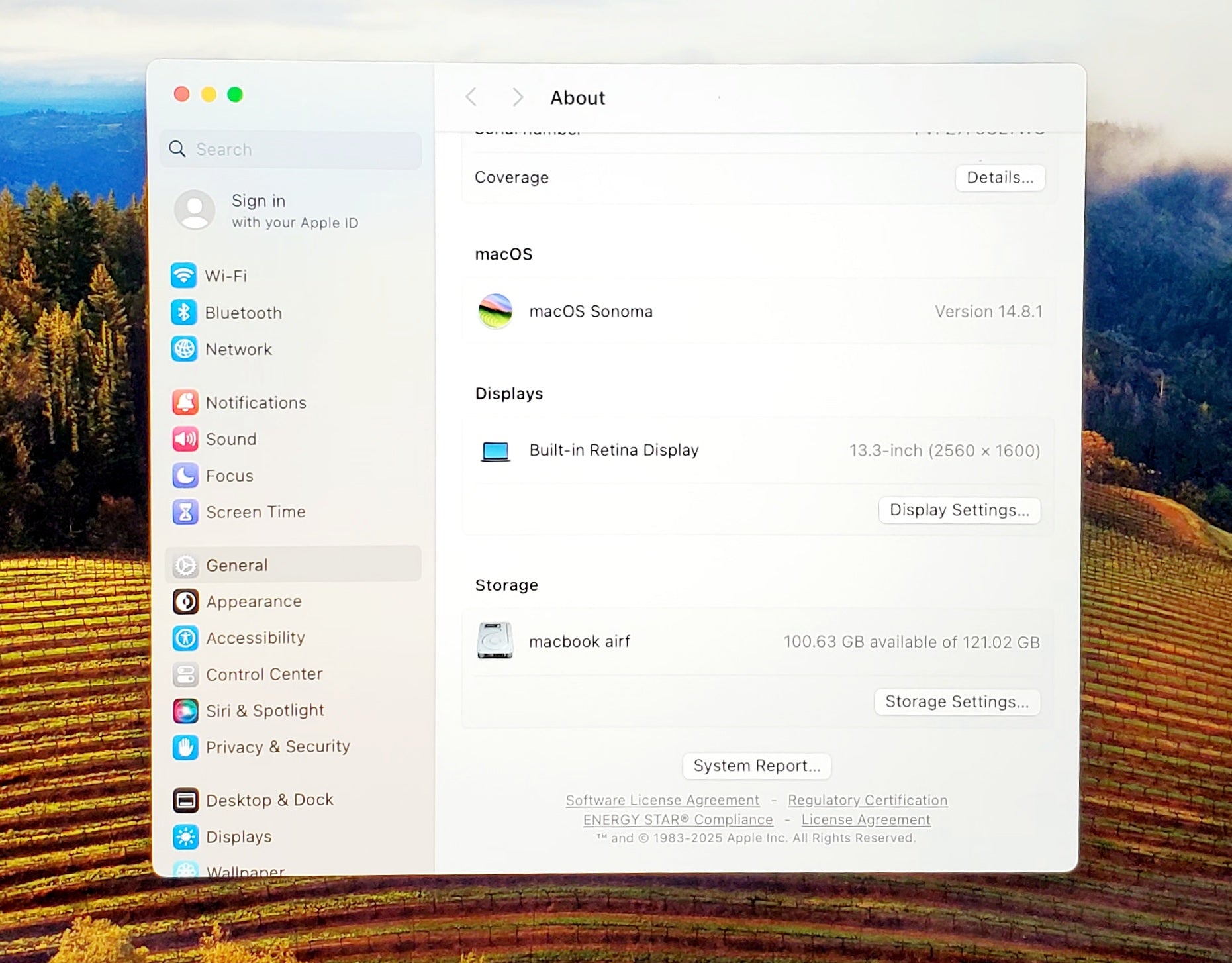The image size is (1232, 963).
Task: Open Display Settings button
Action: (959, 510)
